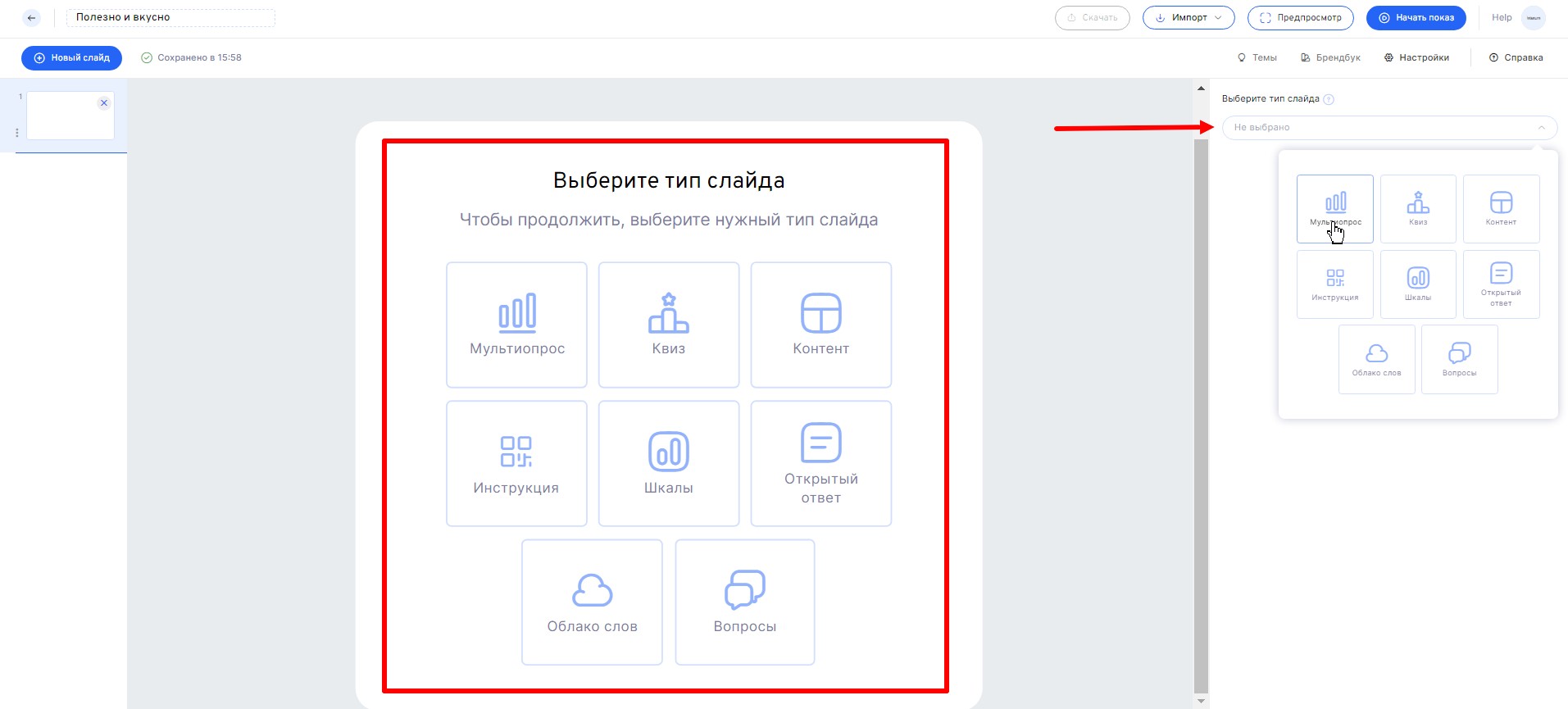Choose "Контент" card in the central panel
1568x709 pixels.
pos(821,325)
